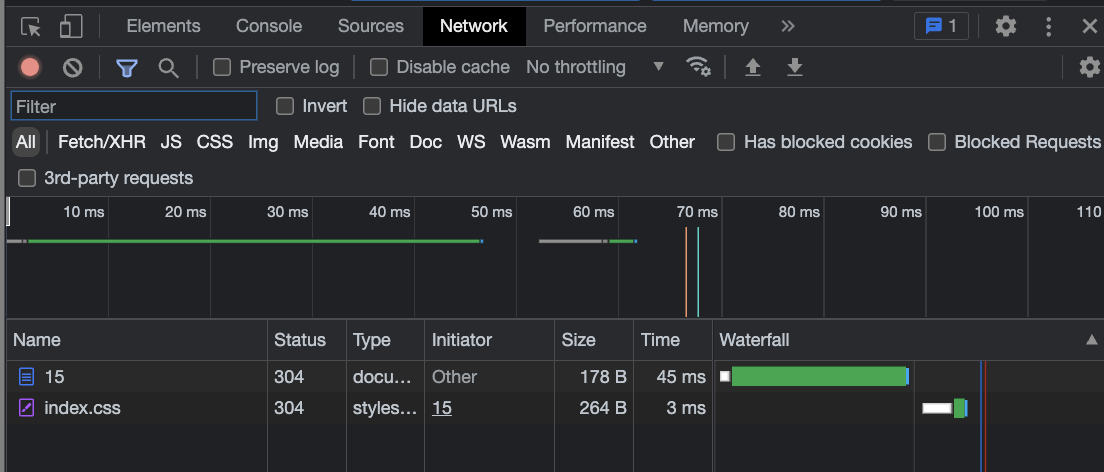
Task: Open the Performance tab
Action: click(595, 26)
